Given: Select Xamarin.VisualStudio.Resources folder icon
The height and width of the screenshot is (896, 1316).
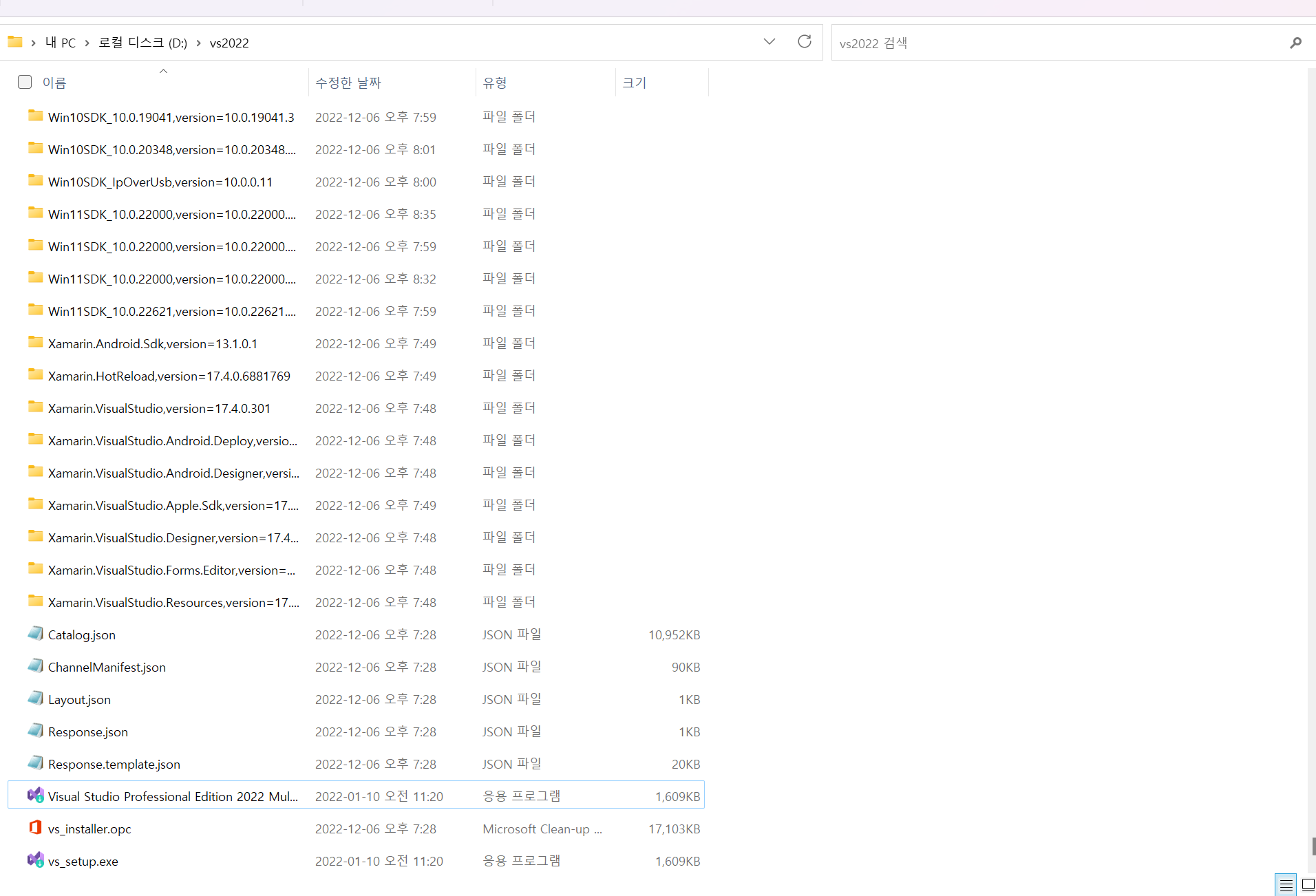Looking at the screenshot, I should click(x=35, y=601).
